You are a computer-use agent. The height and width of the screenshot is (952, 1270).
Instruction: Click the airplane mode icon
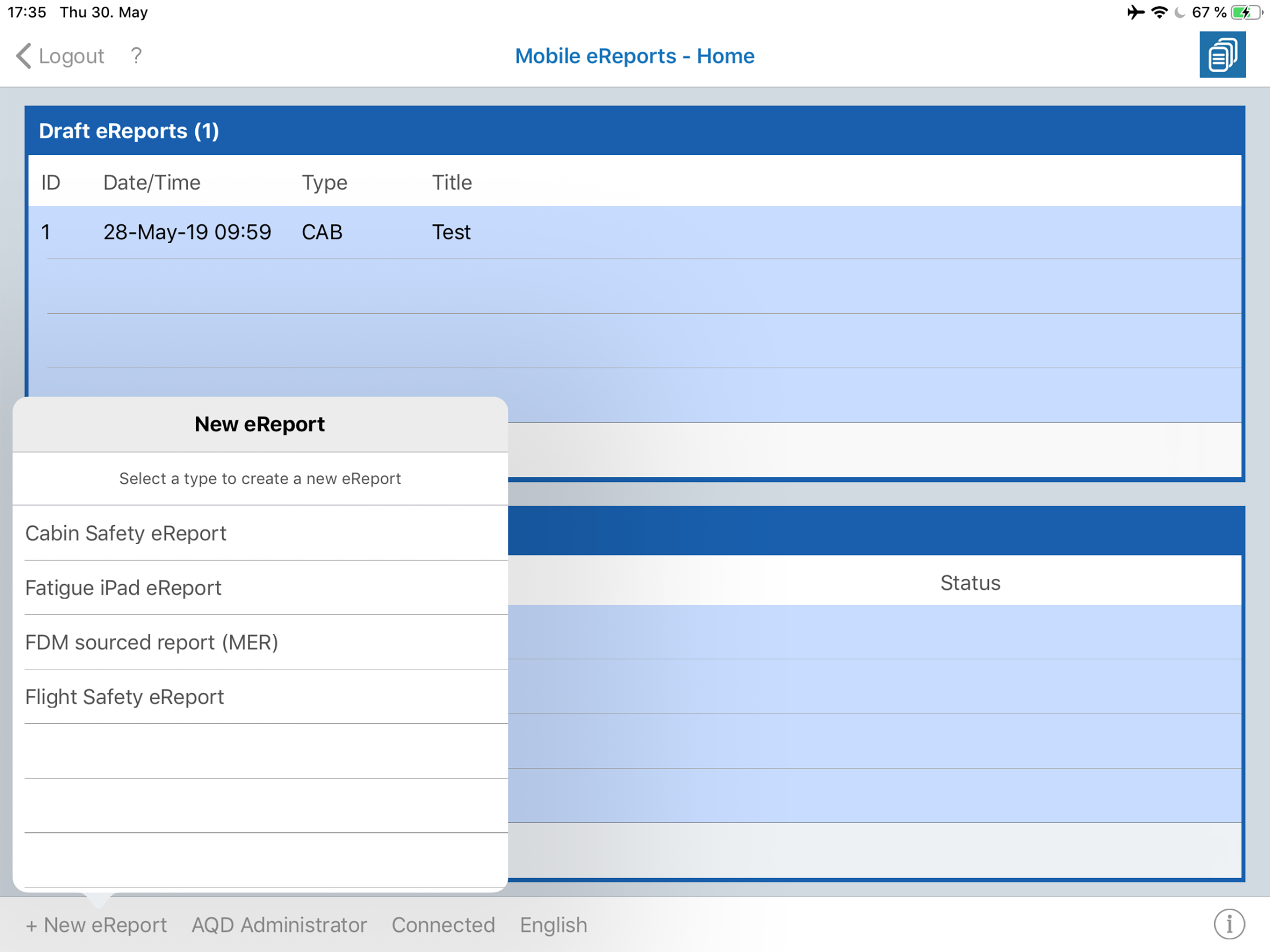point(1135,12)
